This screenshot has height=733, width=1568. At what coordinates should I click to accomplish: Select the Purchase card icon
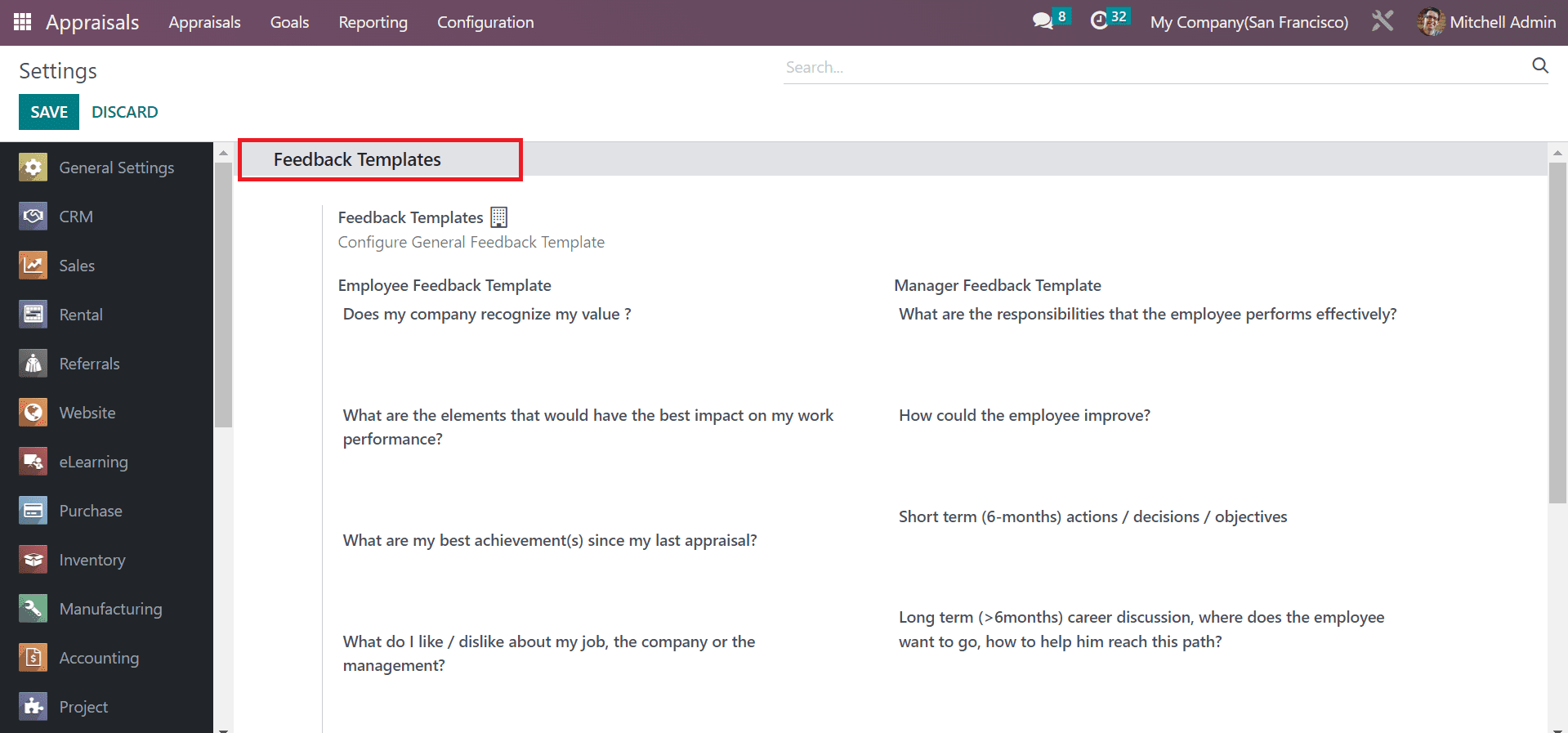pyautogui.click(x=34, y=511)
